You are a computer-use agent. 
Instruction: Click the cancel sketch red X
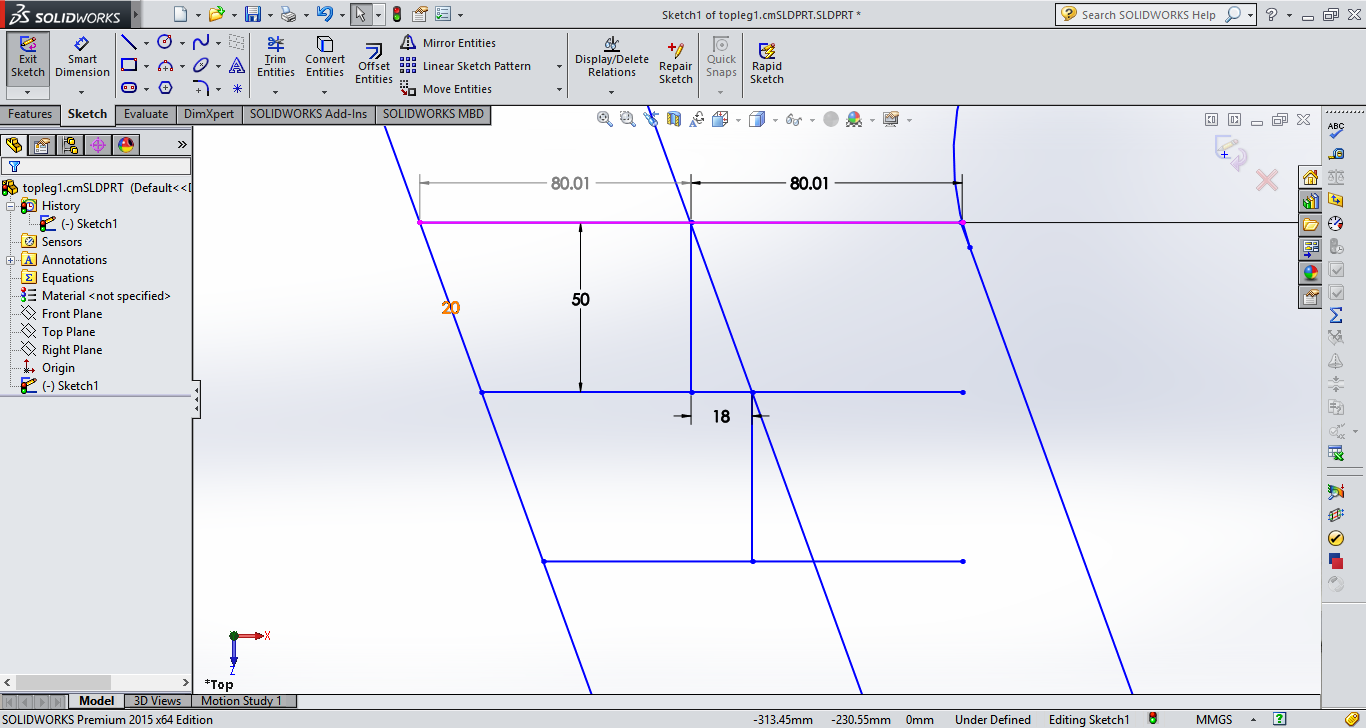1267,180
